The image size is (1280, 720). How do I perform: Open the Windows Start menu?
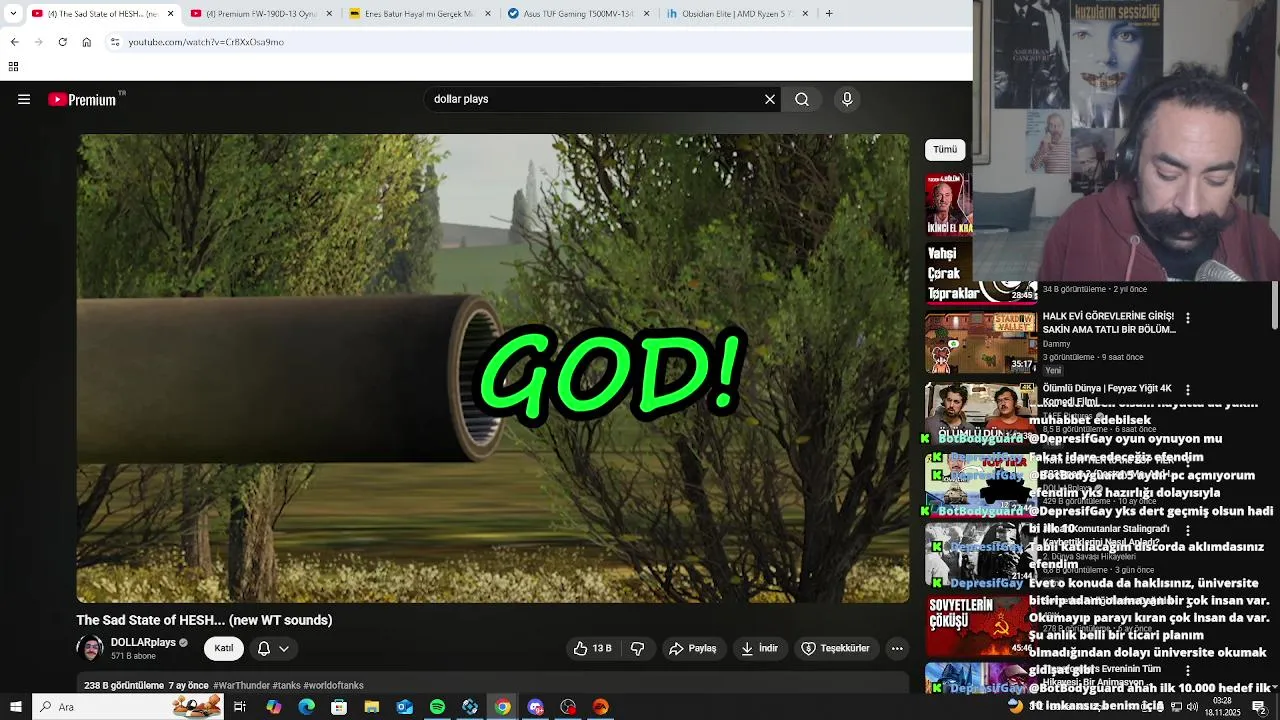click(15, 707)
